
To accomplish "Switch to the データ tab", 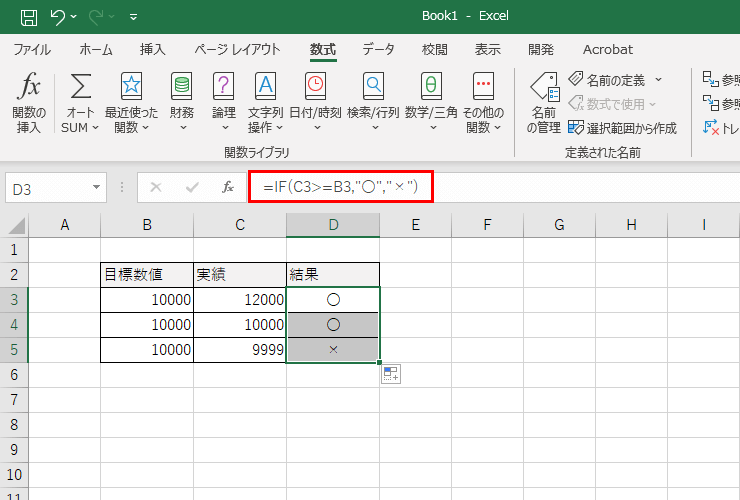I will (x=378, y=50).
